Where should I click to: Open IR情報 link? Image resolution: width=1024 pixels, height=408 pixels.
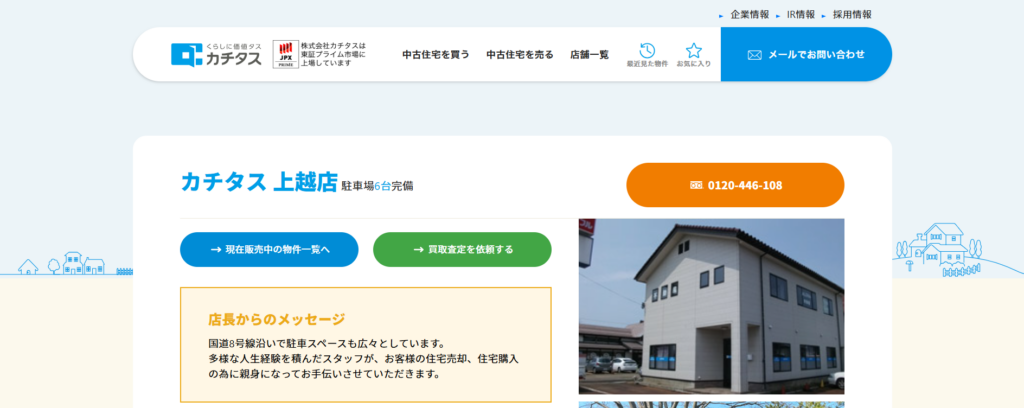click(801, 14)
